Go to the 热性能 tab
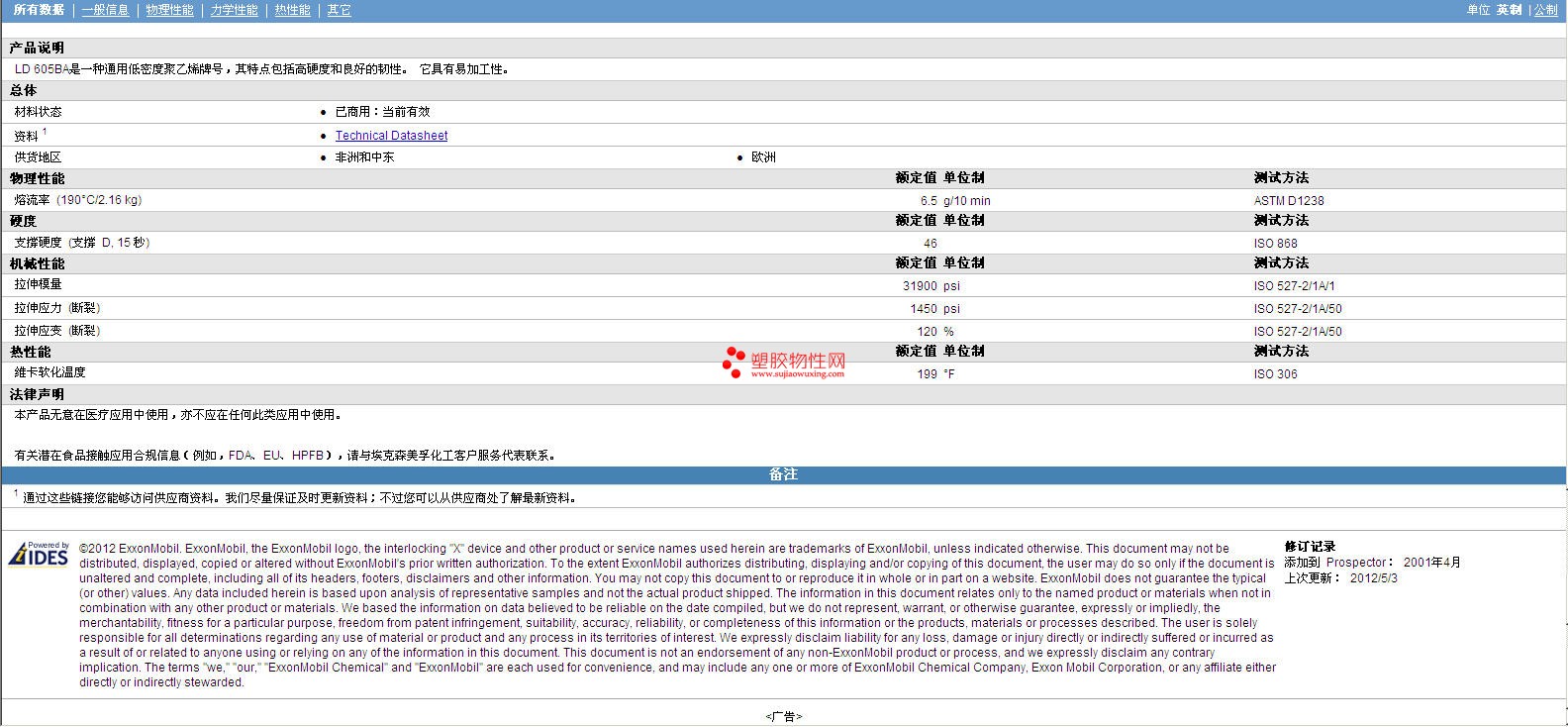The width and height of the screenshot is (1568, 727). coord(292,10)
